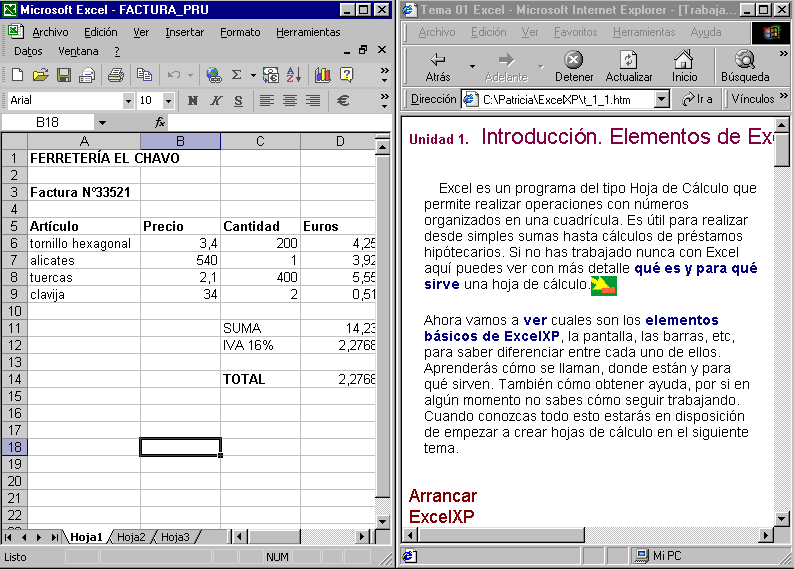The height and width of the screenshot is (570, 794).
Task: Sort ascending with the A-Z icon
Action: pyautogui.click(x=294, y=75)
